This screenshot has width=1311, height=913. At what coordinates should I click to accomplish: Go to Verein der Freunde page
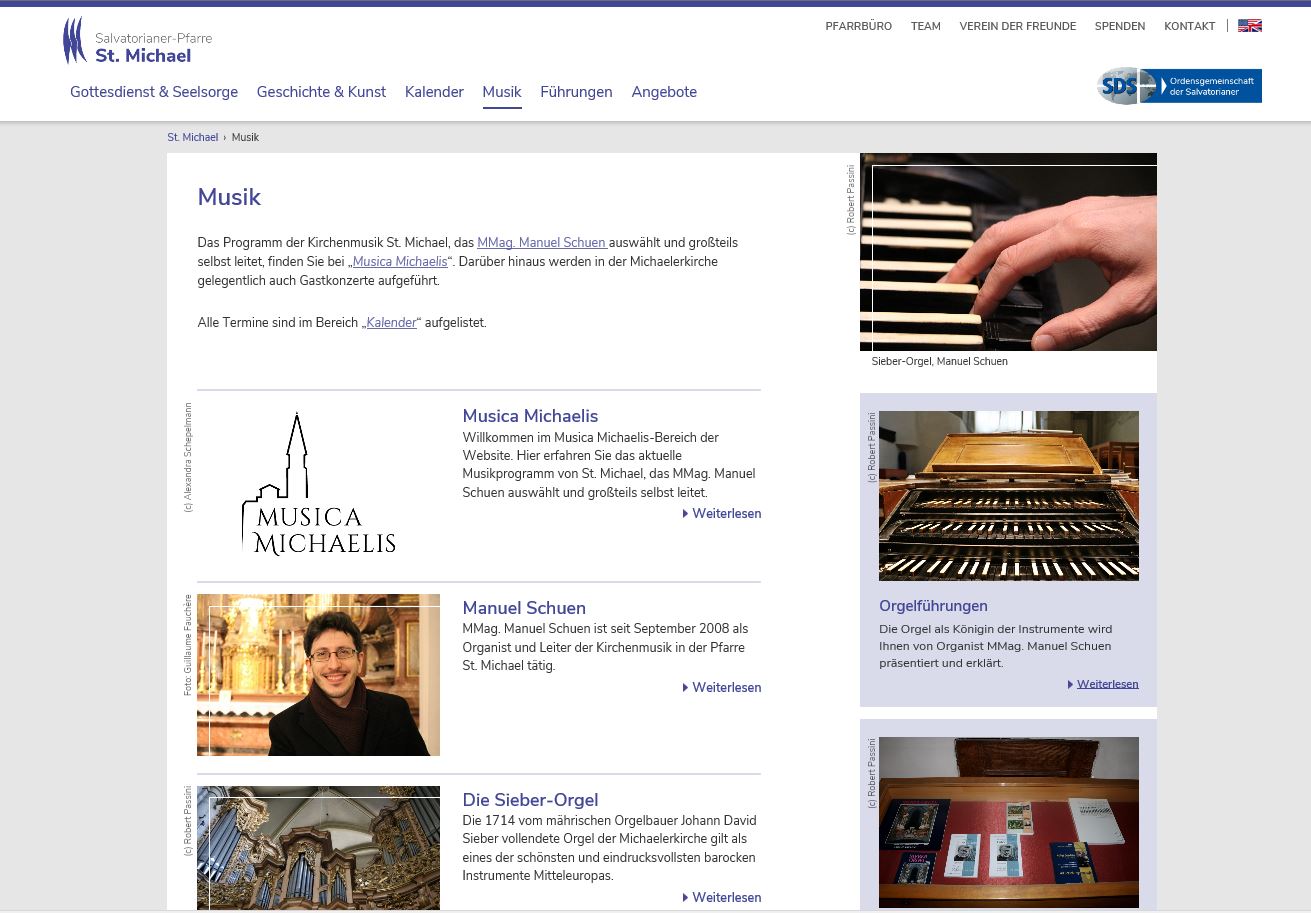[x=1017, y=26]
